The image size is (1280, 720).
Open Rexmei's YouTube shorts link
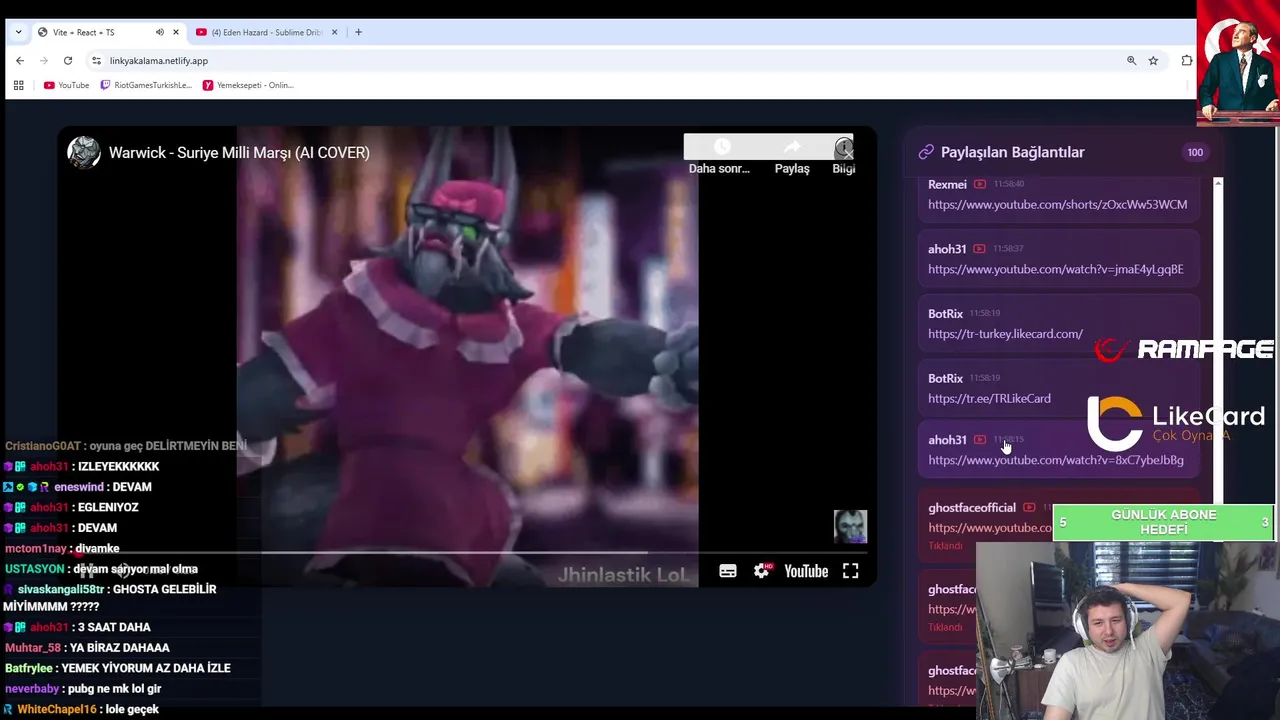click(x=1057, y=204)
